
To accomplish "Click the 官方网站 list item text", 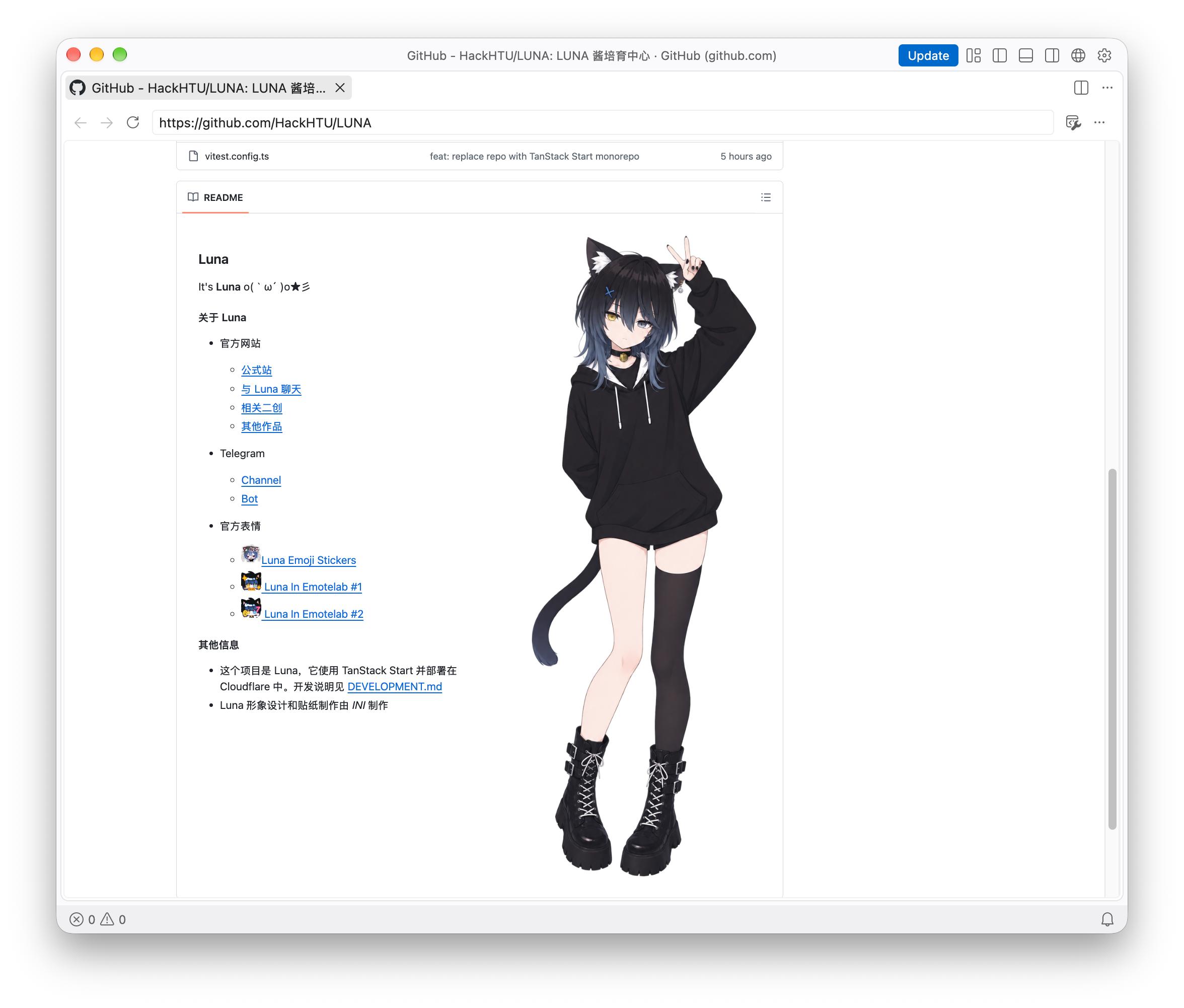I will [241, 343].
